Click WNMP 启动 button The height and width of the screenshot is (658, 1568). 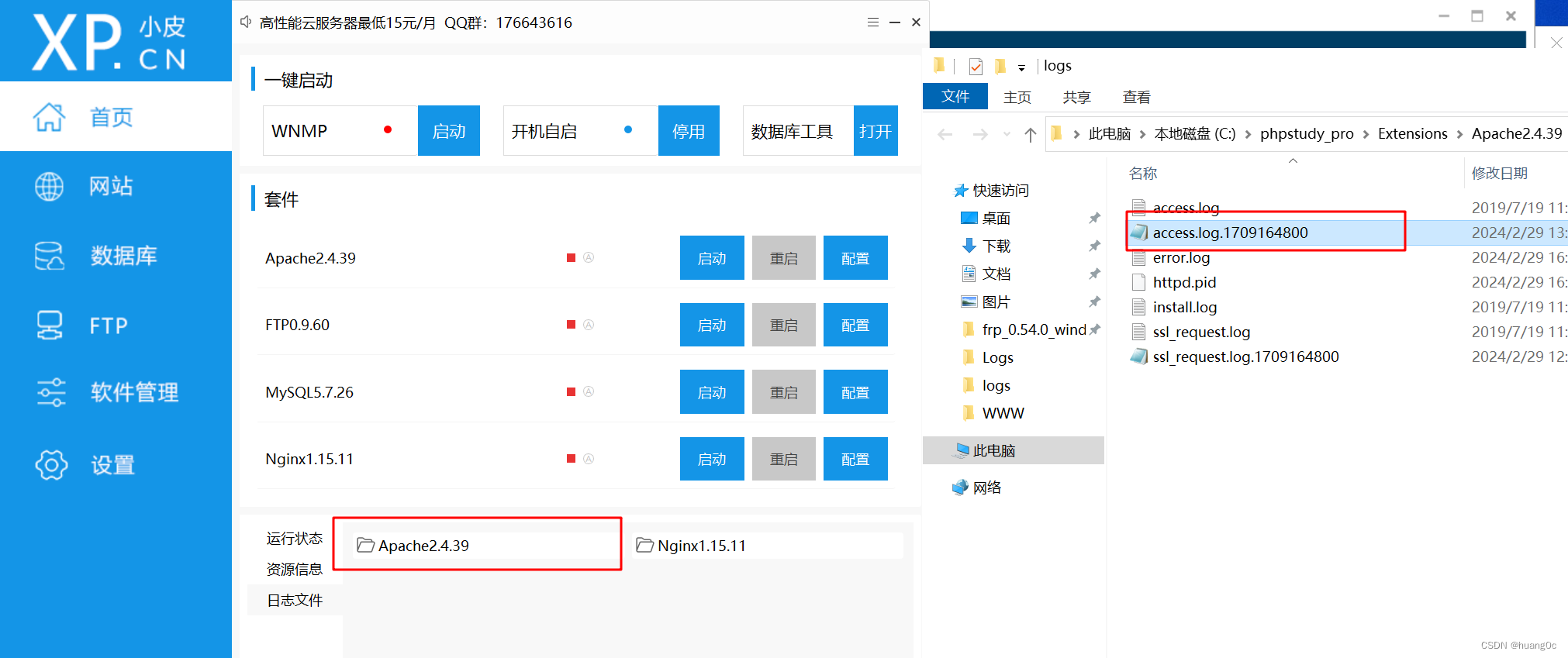449,131
